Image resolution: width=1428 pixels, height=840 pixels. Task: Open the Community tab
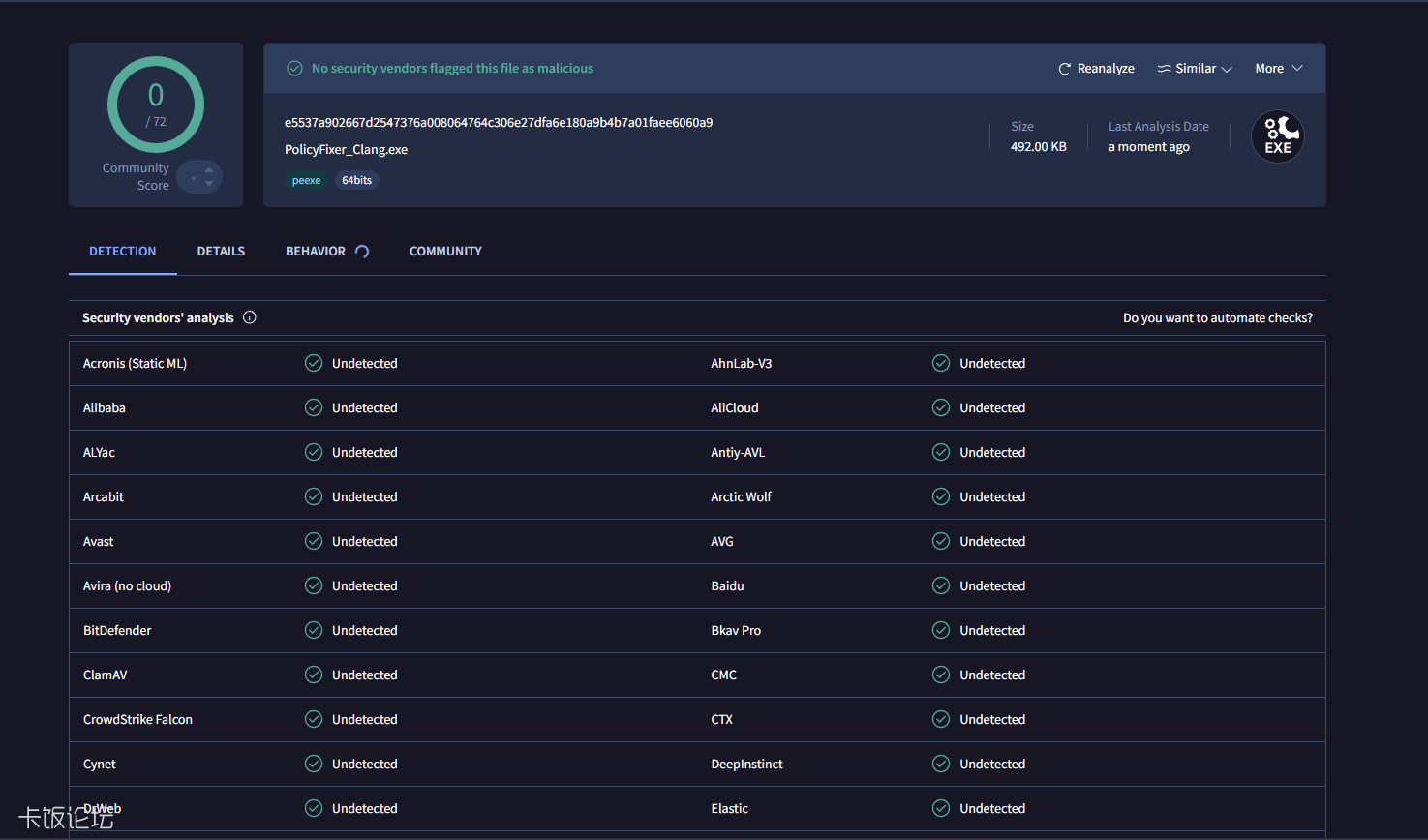point(445,252)
